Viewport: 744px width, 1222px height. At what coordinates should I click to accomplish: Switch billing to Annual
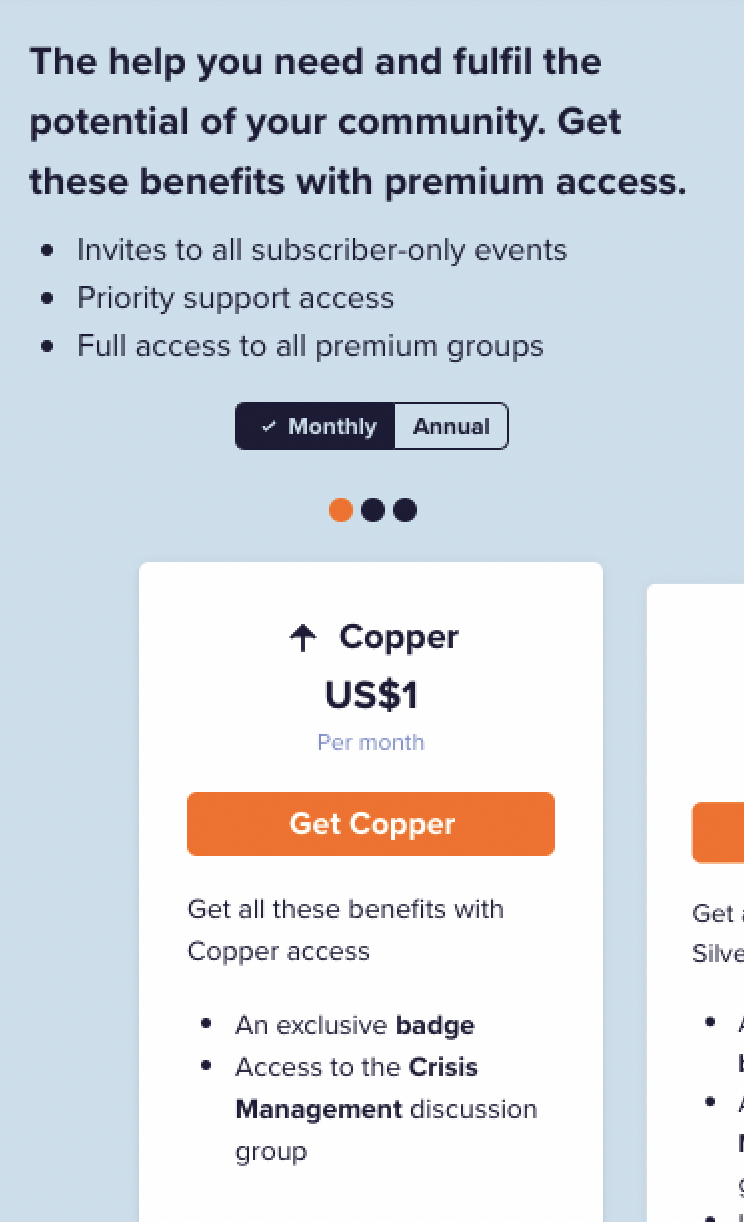451,426
